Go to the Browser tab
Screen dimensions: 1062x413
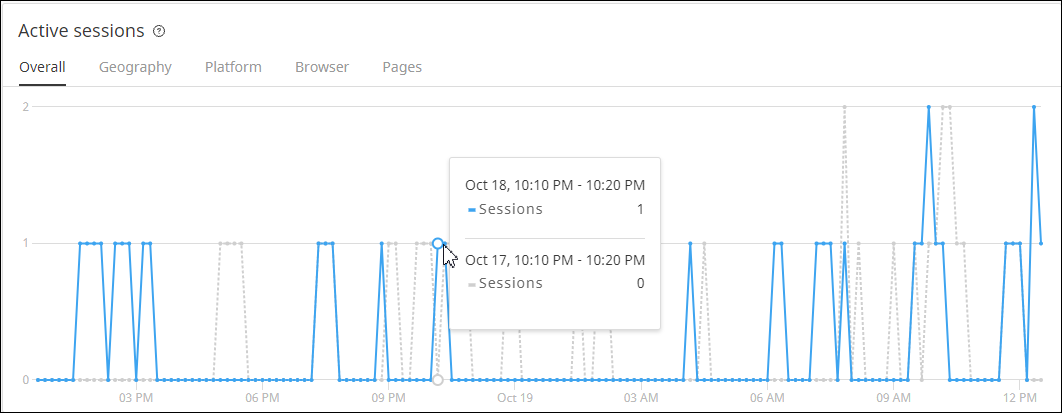322,67
